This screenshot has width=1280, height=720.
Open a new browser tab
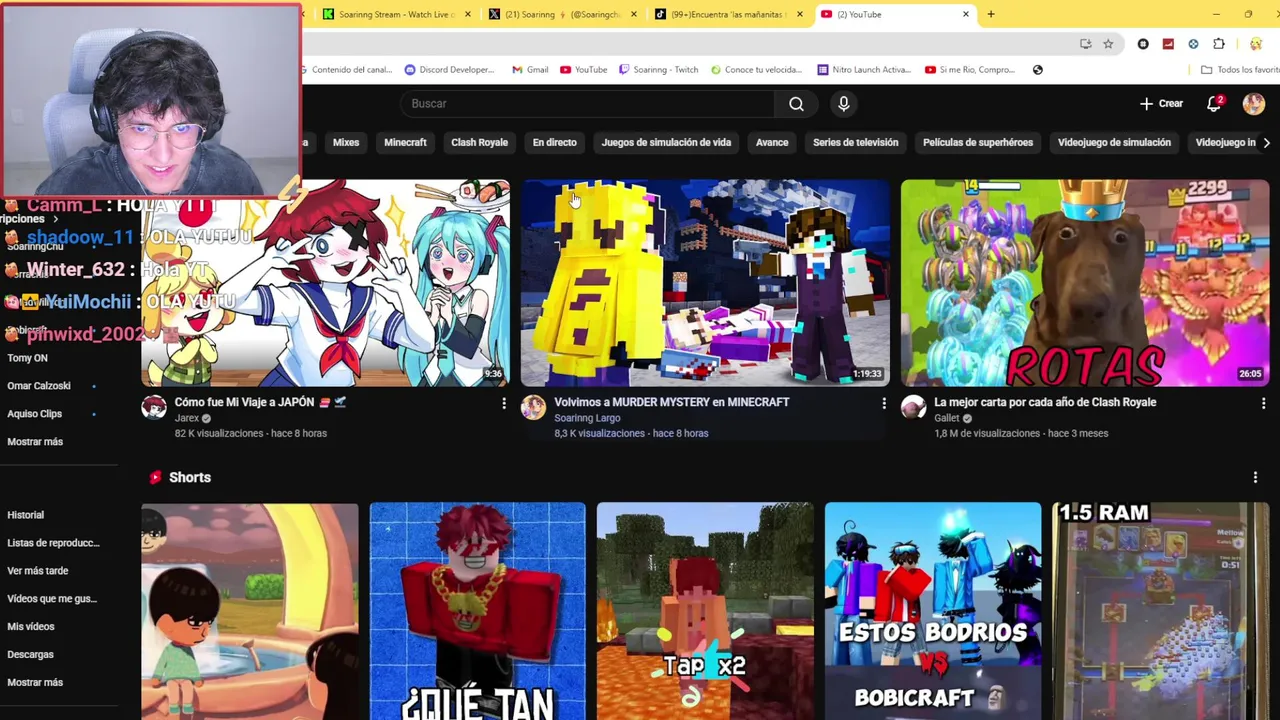(991, 14)
